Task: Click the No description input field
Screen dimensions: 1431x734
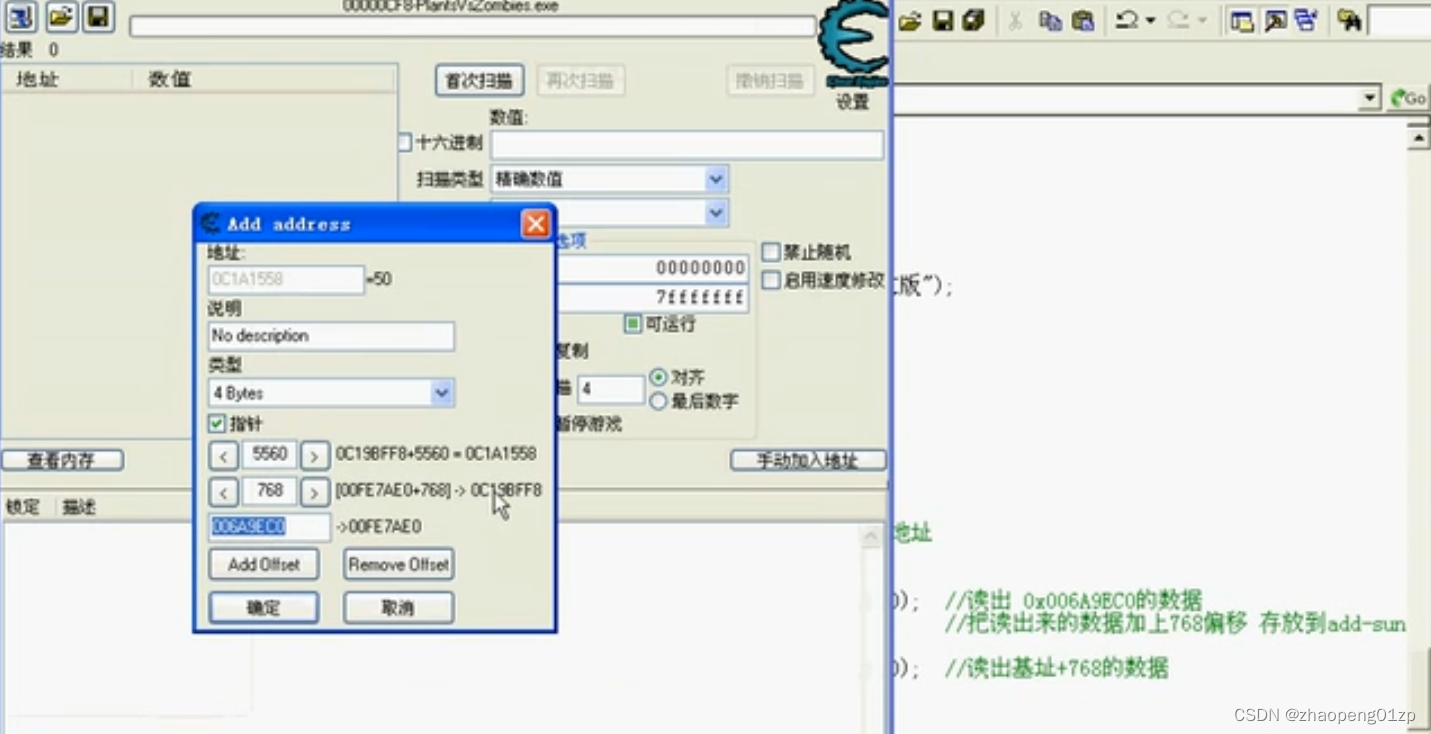Action: pyautogui.click(x=331, y=336)
